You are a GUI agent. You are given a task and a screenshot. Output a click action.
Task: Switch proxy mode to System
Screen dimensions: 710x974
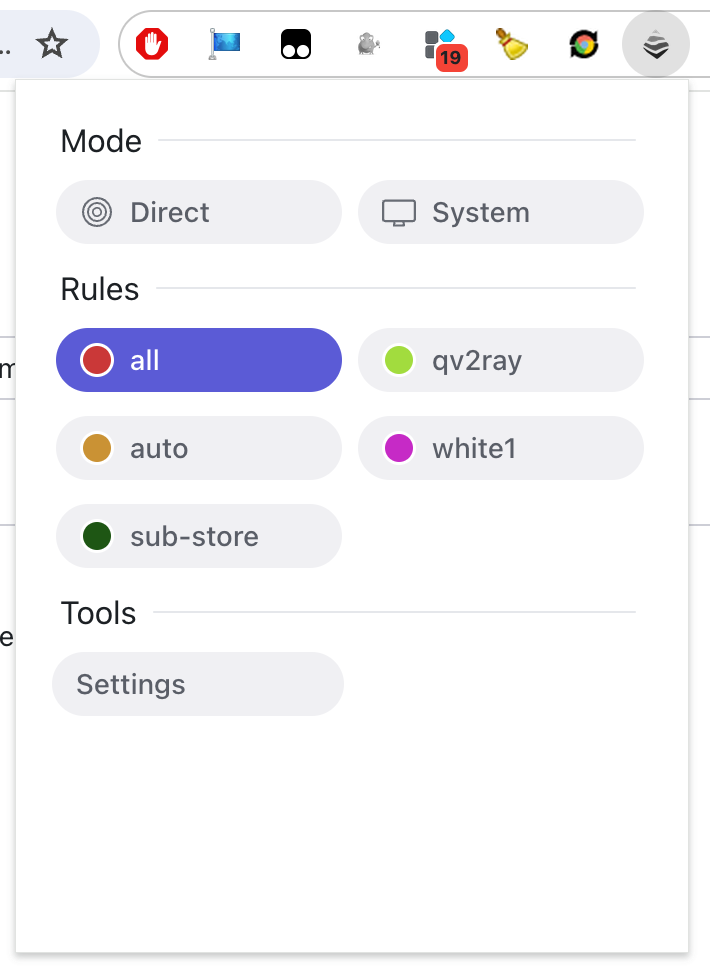(x=501, y=212)
